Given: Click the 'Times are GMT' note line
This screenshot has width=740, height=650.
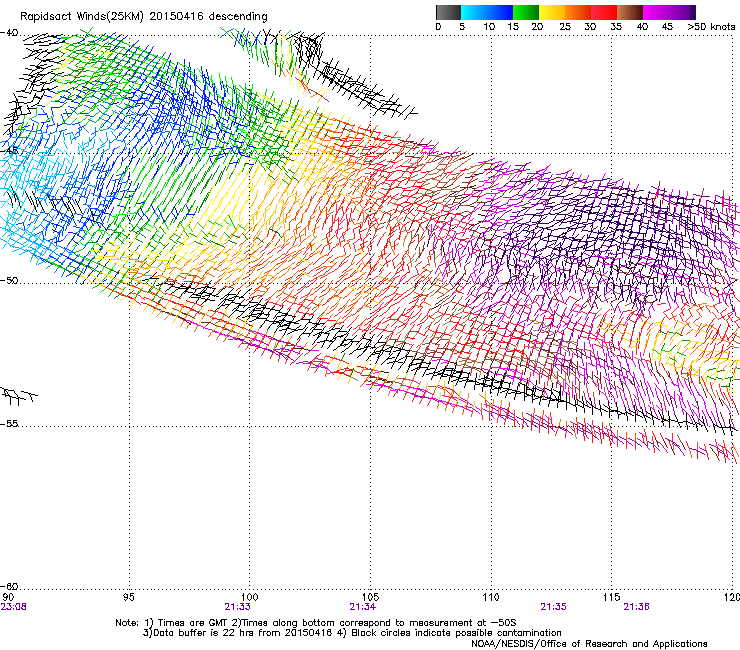Looking at the screenshot, I should pos(316,623).
